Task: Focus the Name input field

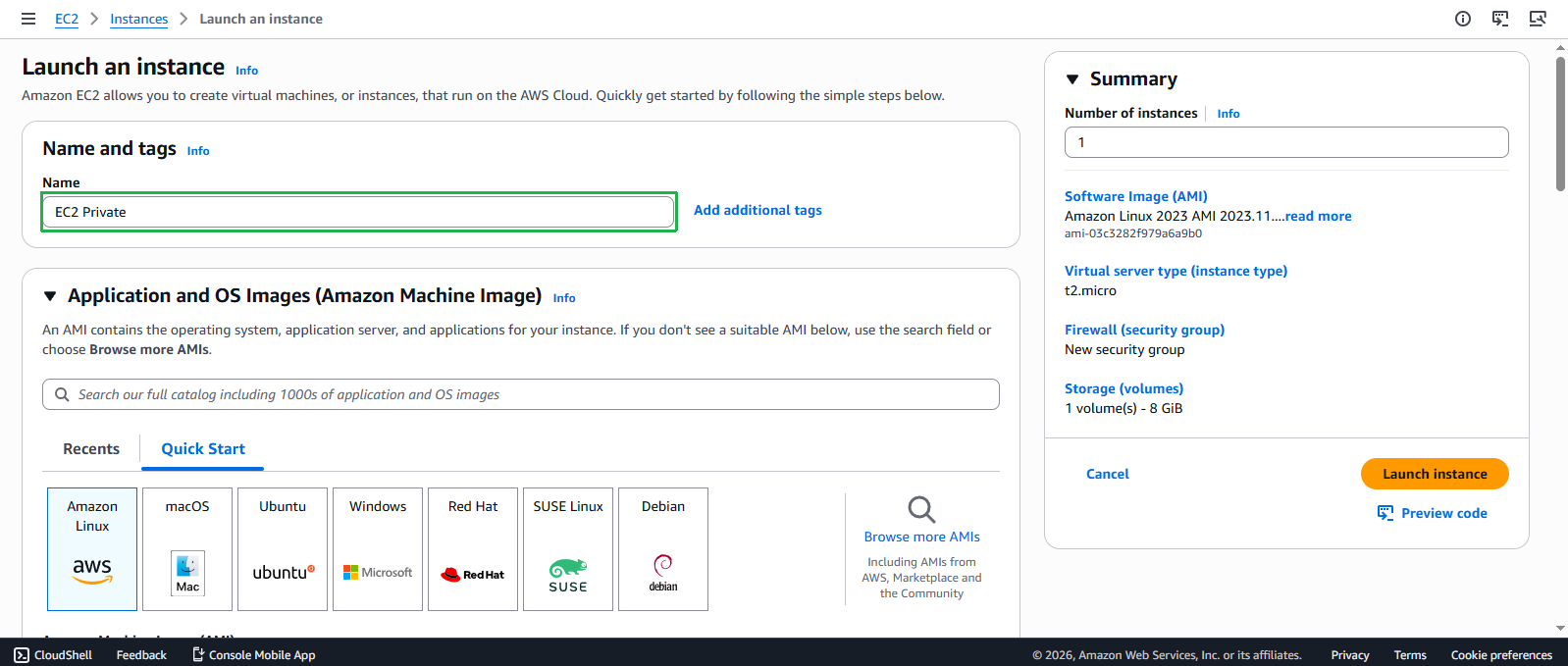Action: (x=358, y=212)
